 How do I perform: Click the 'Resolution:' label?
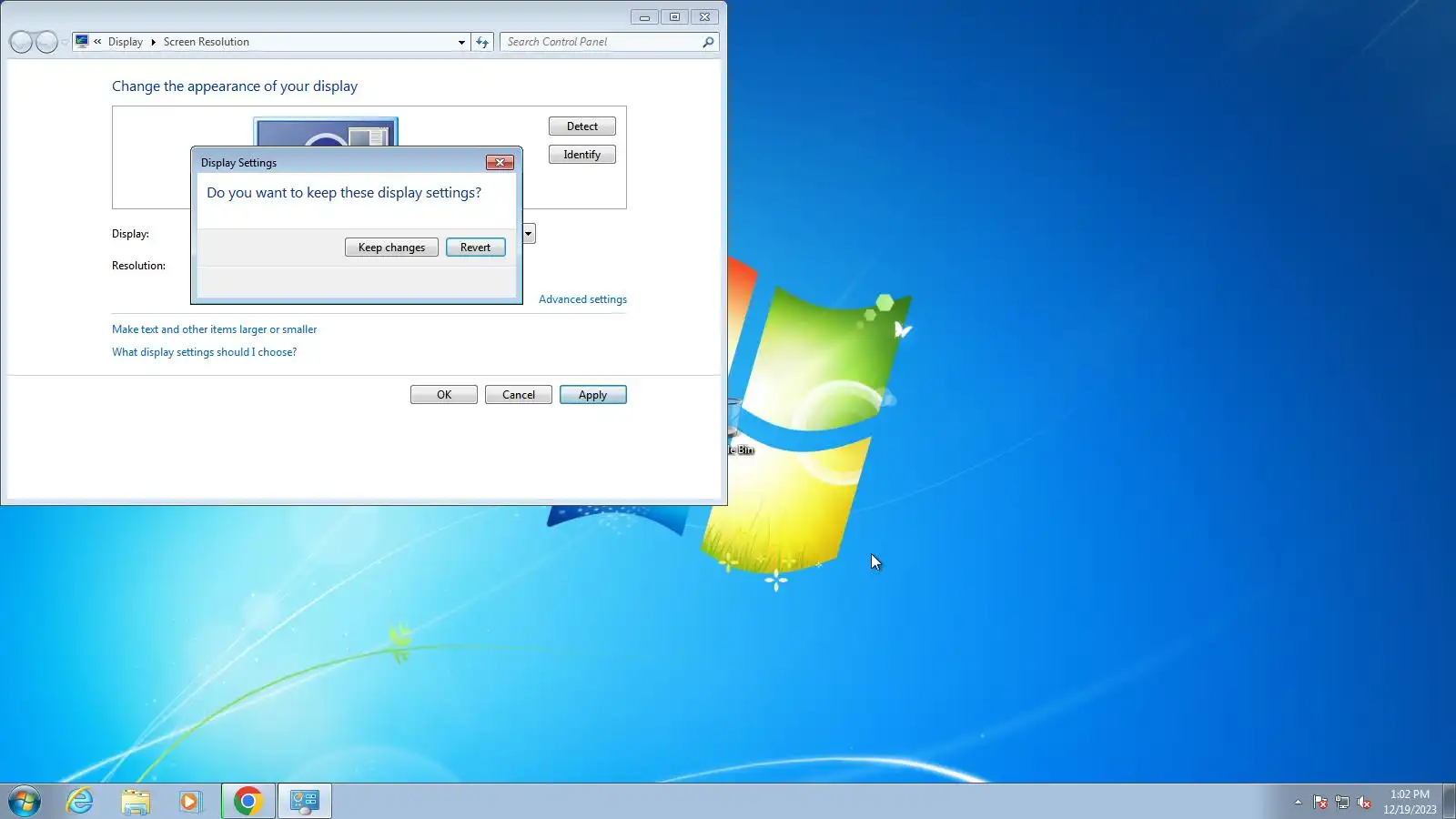click(x=139, y=266)
